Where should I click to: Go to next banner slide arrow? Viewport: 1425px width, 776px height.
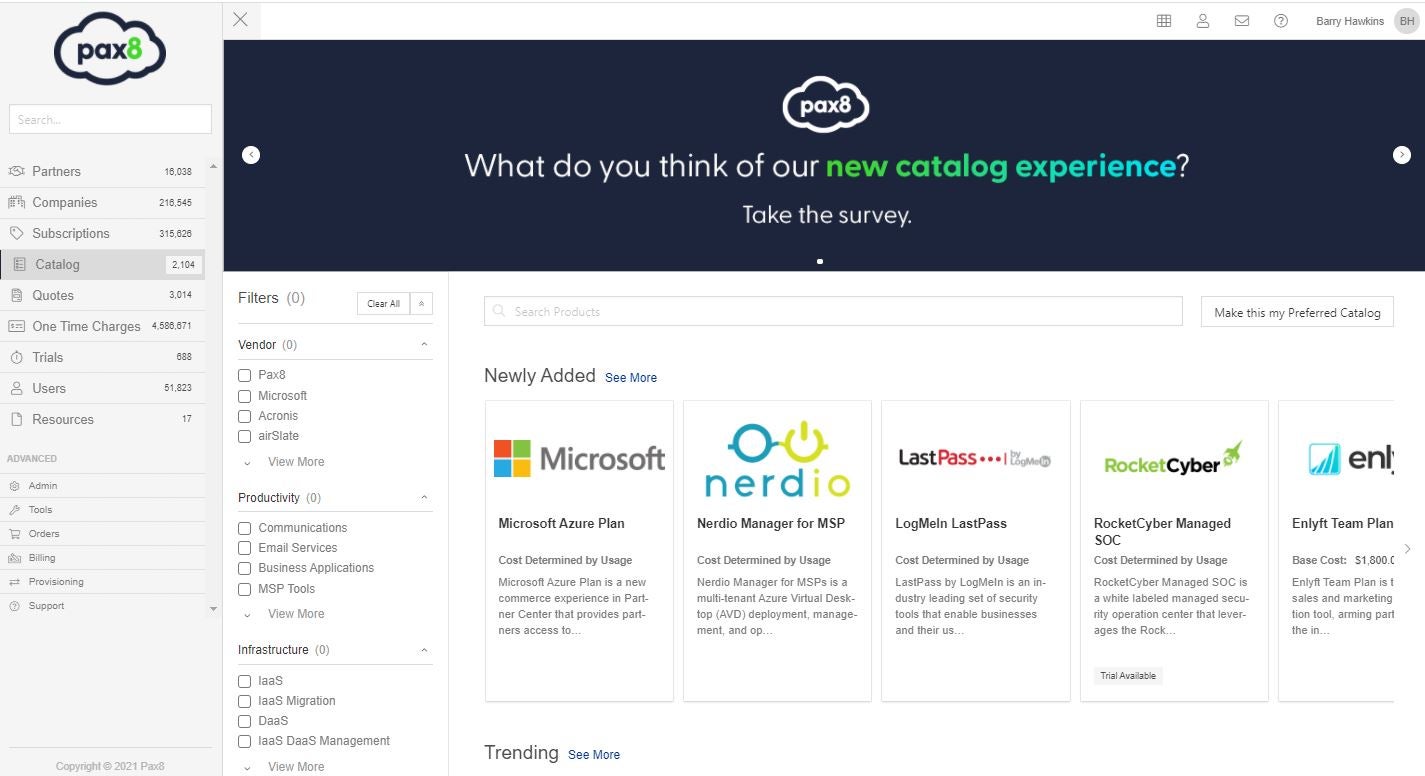pos(1402,155)
